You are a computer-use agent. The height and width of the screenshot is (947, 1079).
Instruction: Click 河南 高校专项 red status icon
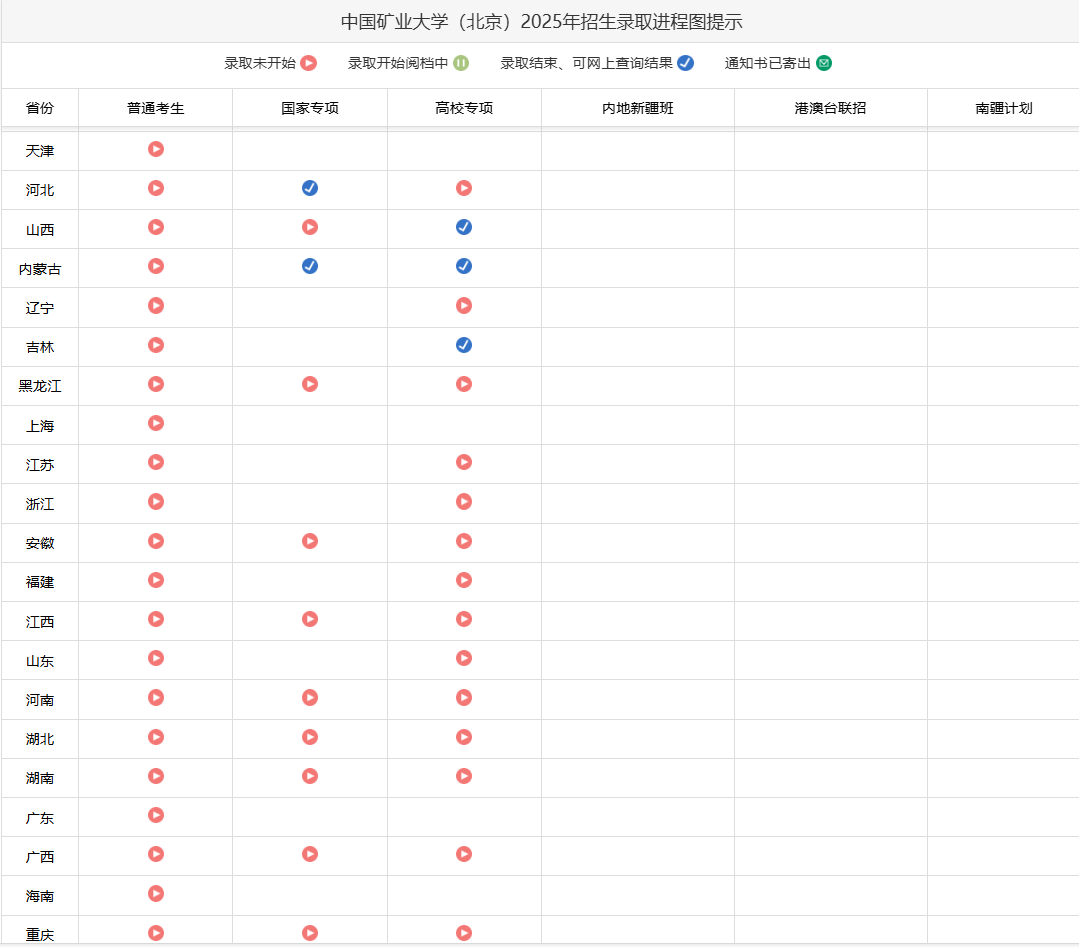pyautogui.click(x=464, y=698)
